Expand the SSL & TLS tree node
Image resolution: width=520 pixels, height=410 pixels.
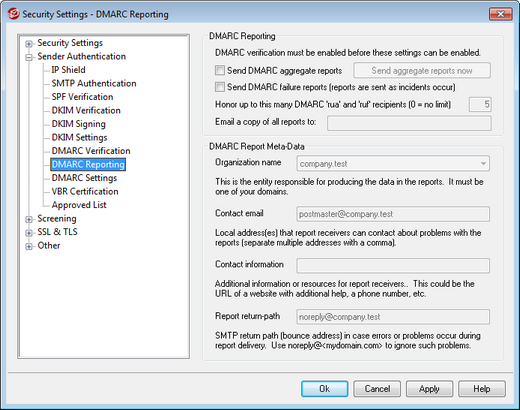[x=29, y=233]
